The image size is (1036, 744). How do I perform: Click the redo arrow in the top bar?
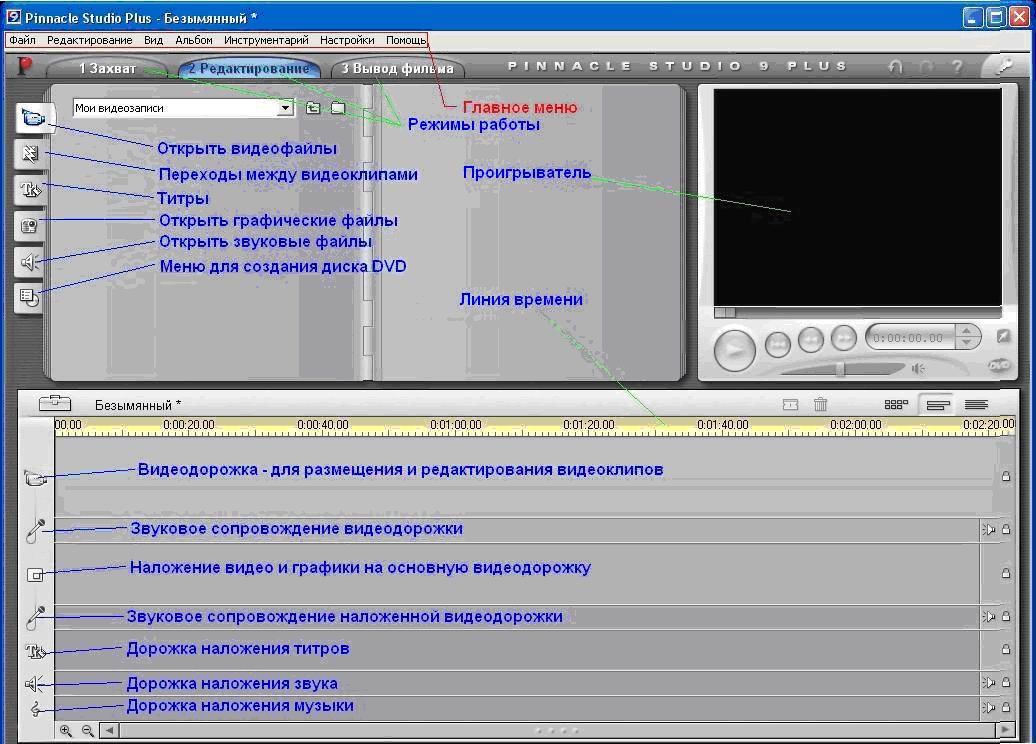pos(926,67)
